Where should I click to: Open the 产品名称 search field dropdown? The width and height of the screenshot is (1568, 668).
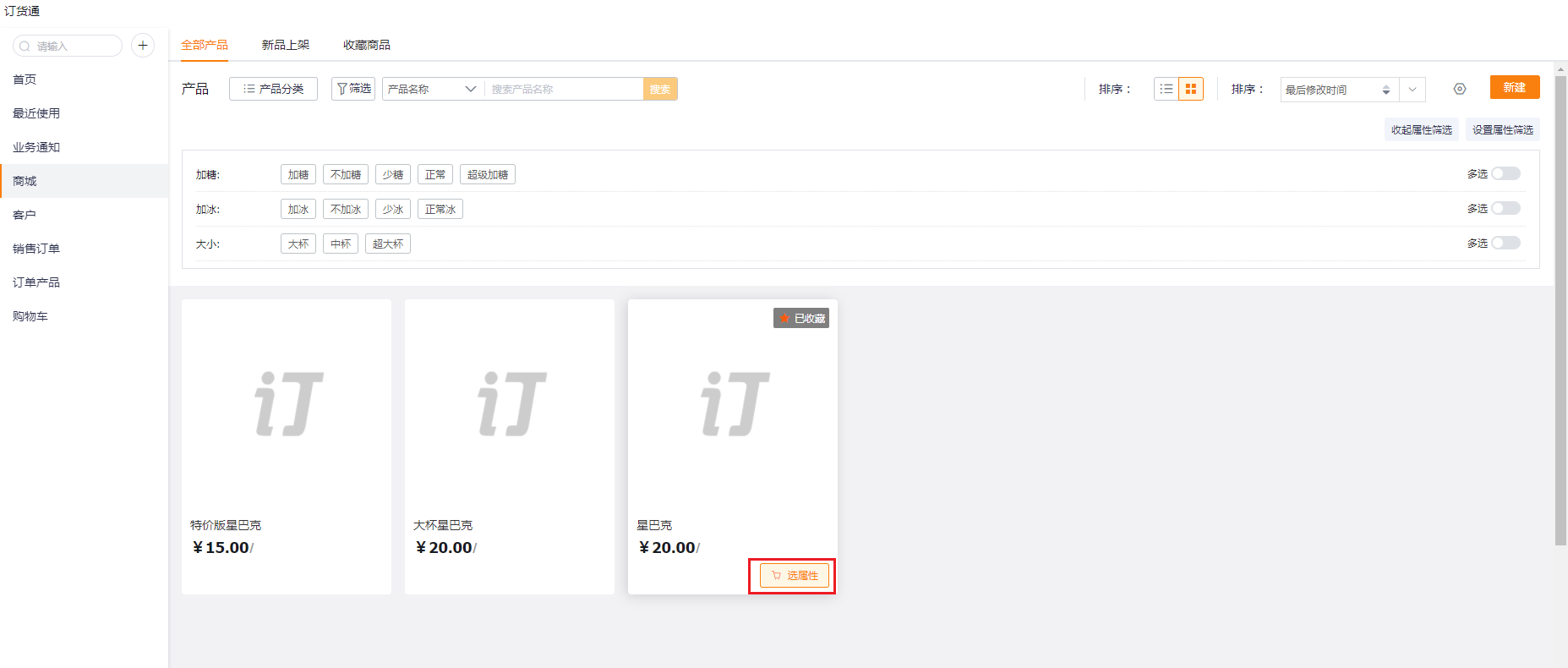pos(433,89)
